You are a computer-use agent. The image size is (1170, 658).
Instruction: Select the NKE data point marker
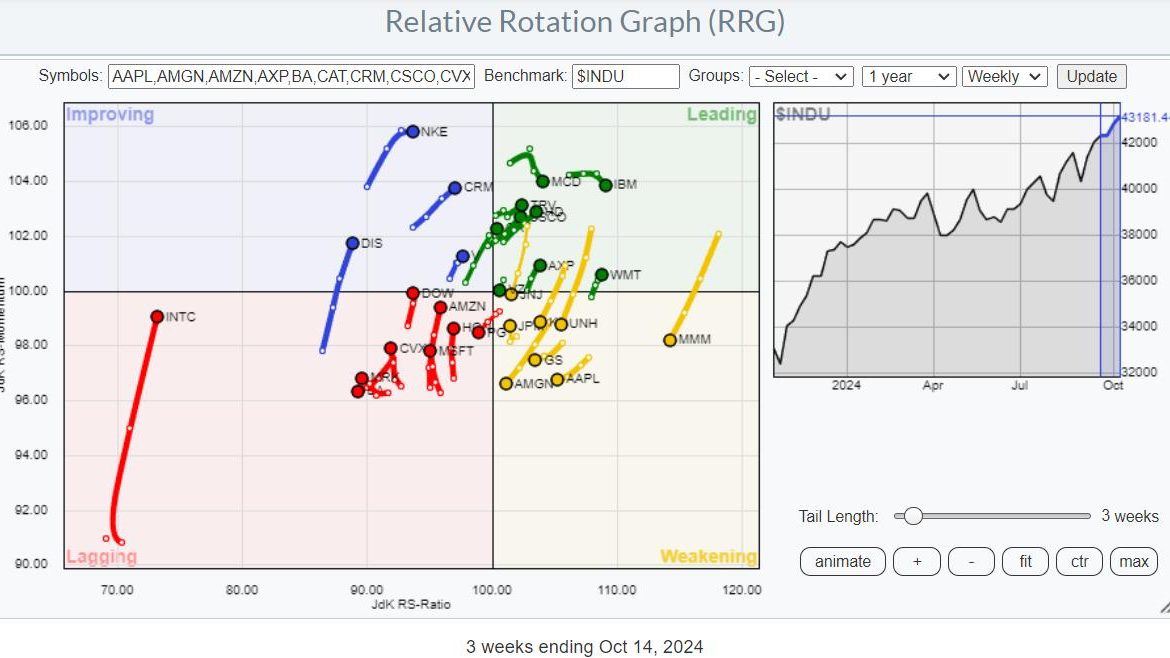tap(413, 131)
